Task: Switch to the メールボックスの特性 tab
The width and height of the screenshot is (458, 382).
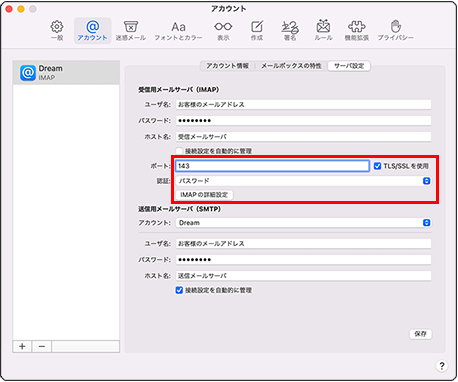Action: pyautogui.click(x=291, y=66)
